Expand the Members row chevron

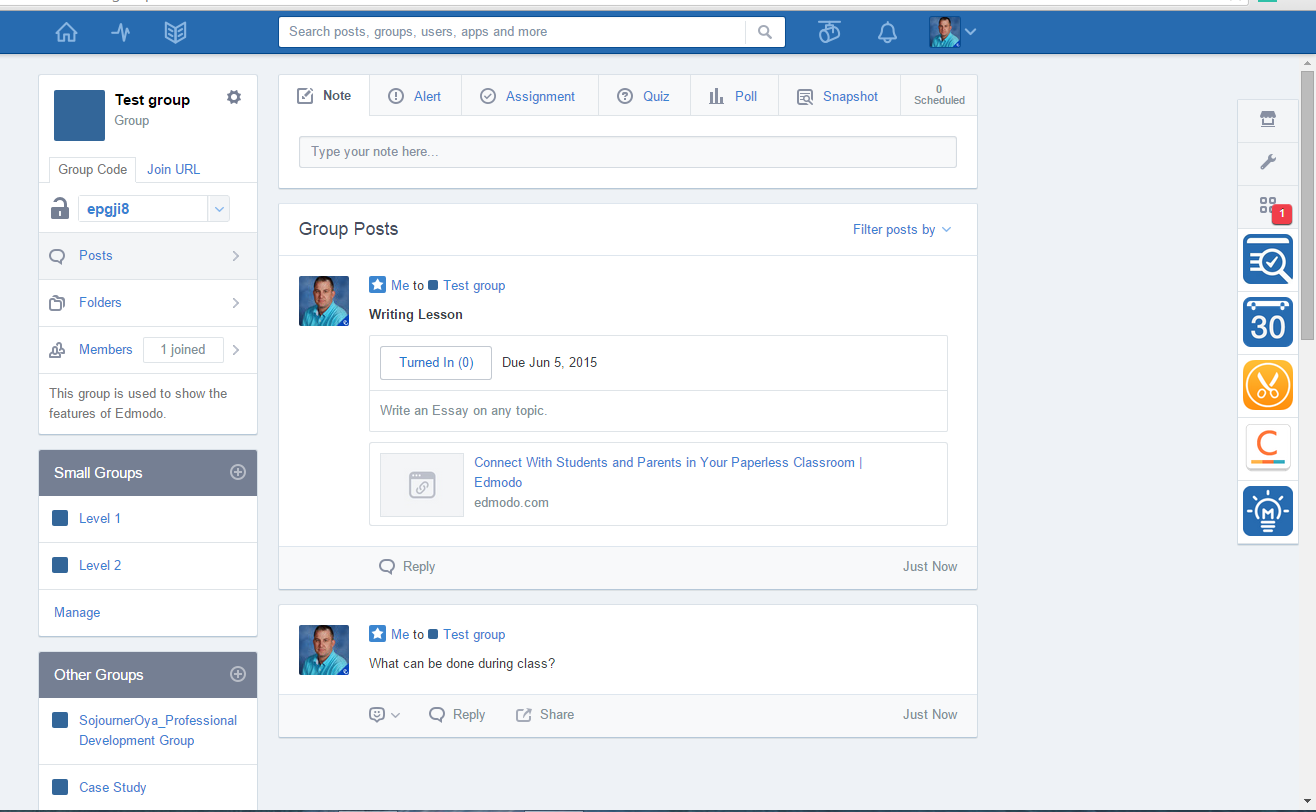pos(236,350)
